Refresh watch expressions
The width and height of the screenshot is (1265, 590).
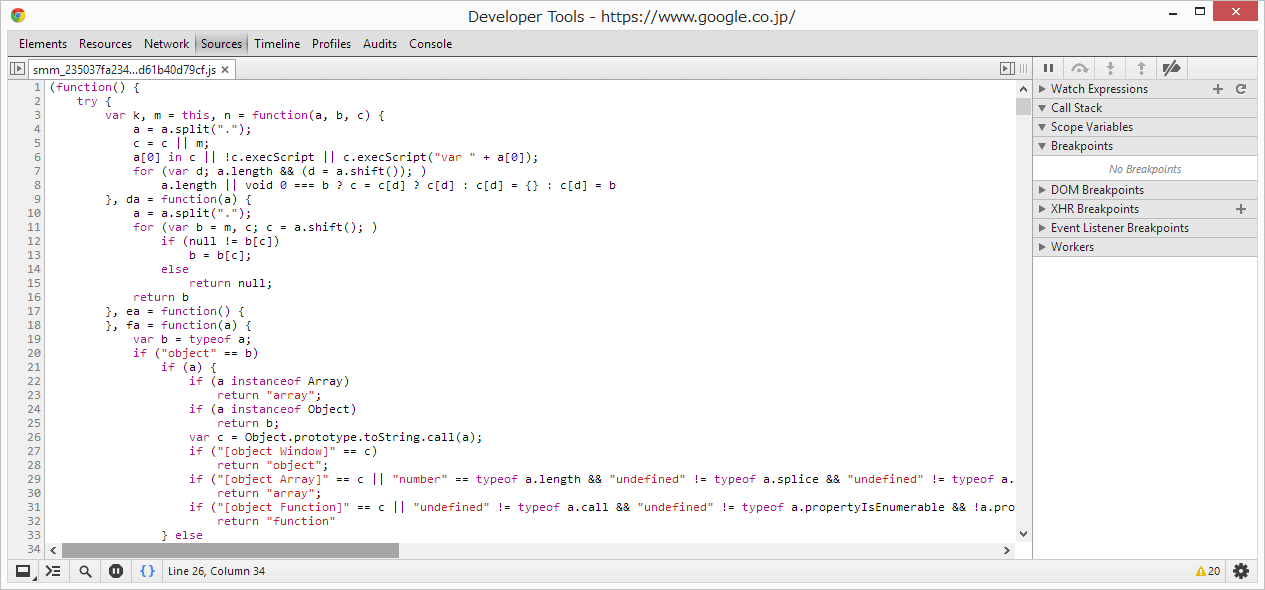[1241, 89]
